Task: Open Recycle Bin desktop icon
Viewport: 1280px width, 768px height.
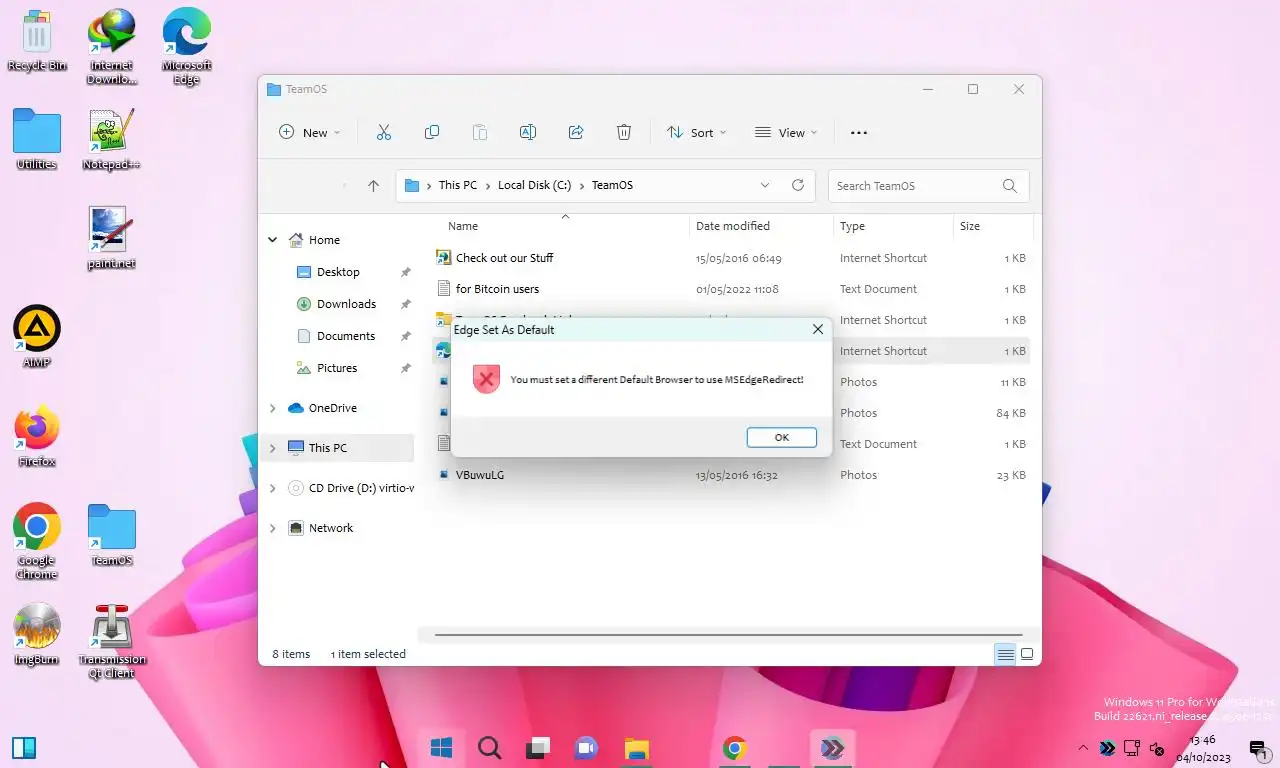Action: (37, 40)
